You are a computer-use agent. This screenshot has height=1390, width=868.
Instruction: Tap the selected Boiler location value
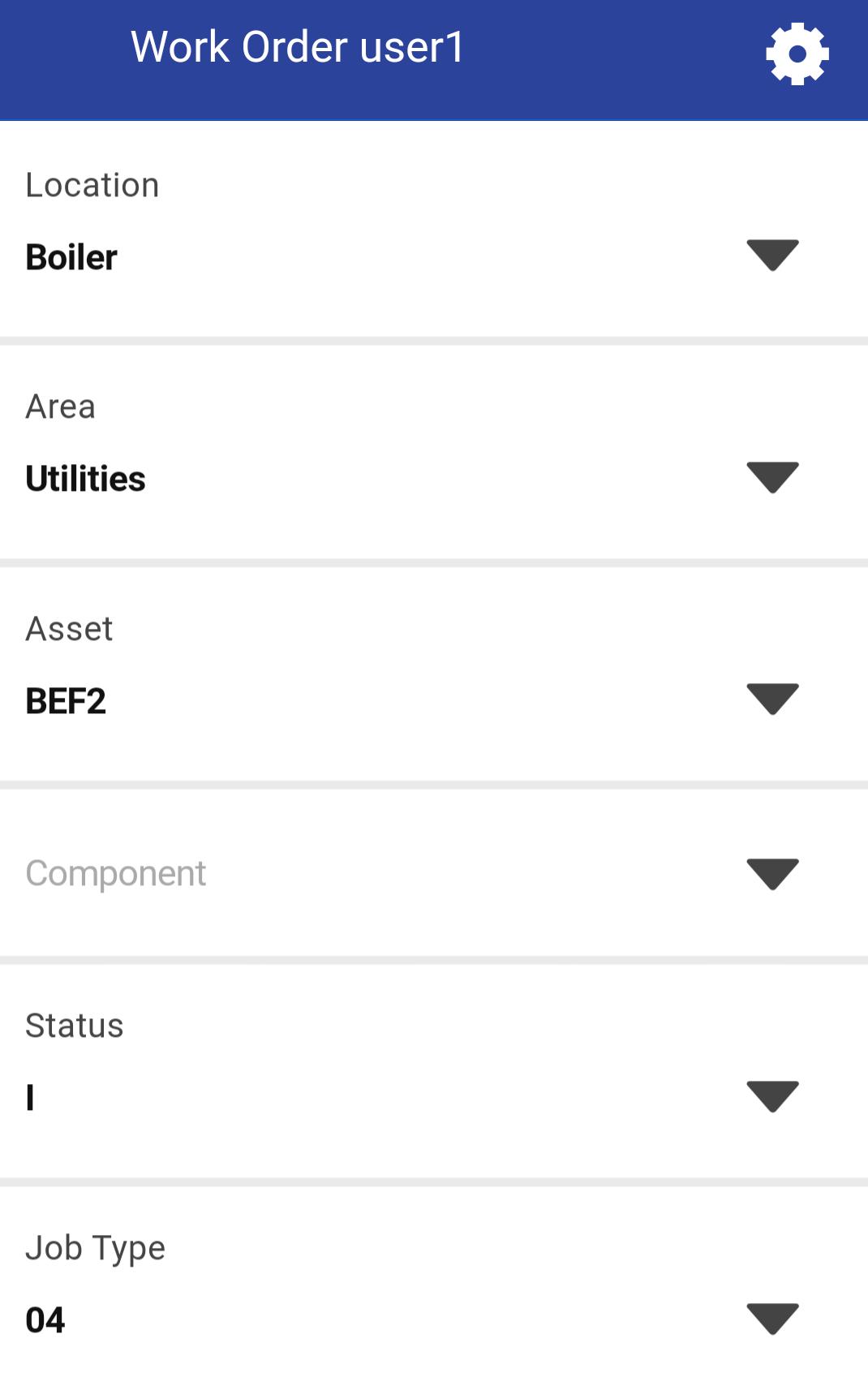coord(72,257)
